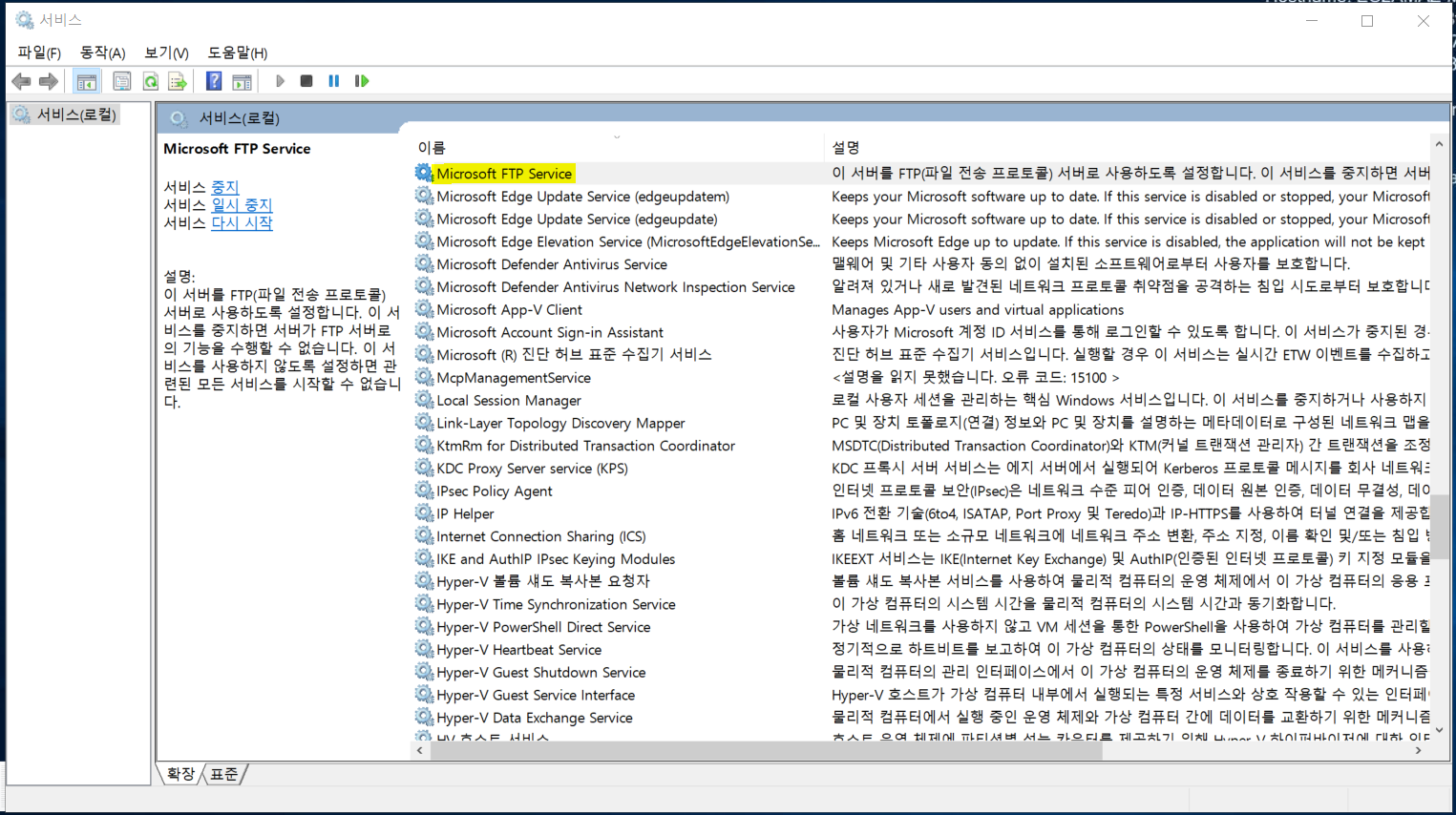Click the gear icon beside Hyper-V Heartbeat Service
The height and width of the screenshot is (815, 1456).
click(424, 649)
